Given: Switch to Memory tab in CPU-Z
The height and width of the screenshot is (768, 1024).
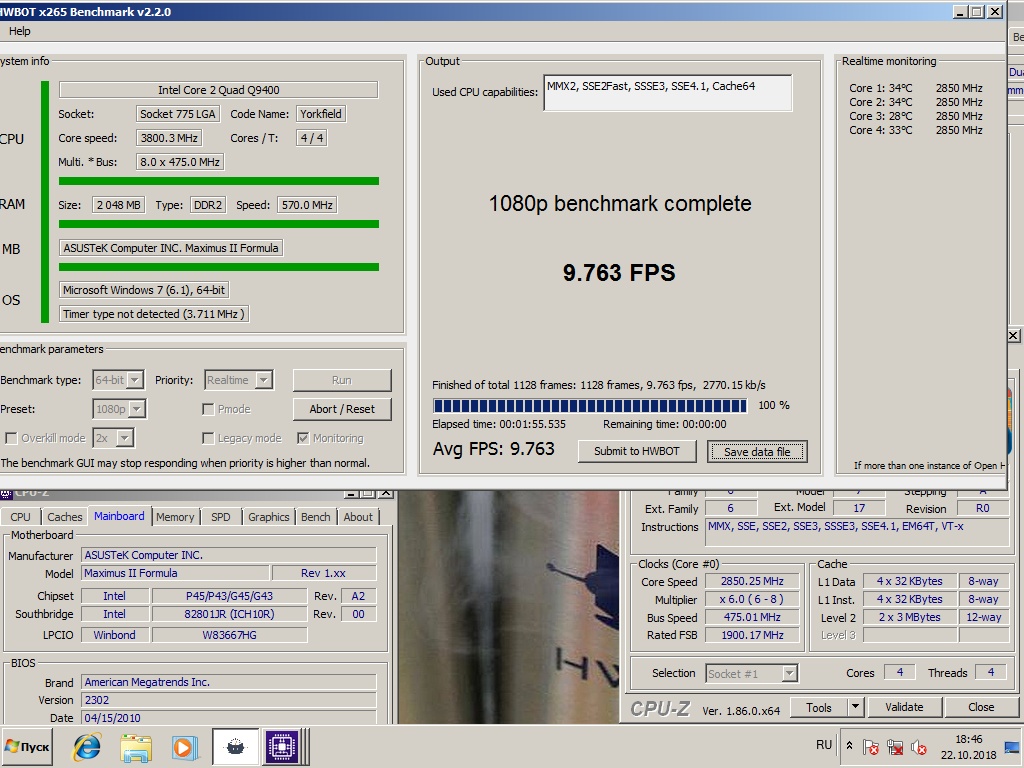Looking at the screenshot, I should pos(175,517).
